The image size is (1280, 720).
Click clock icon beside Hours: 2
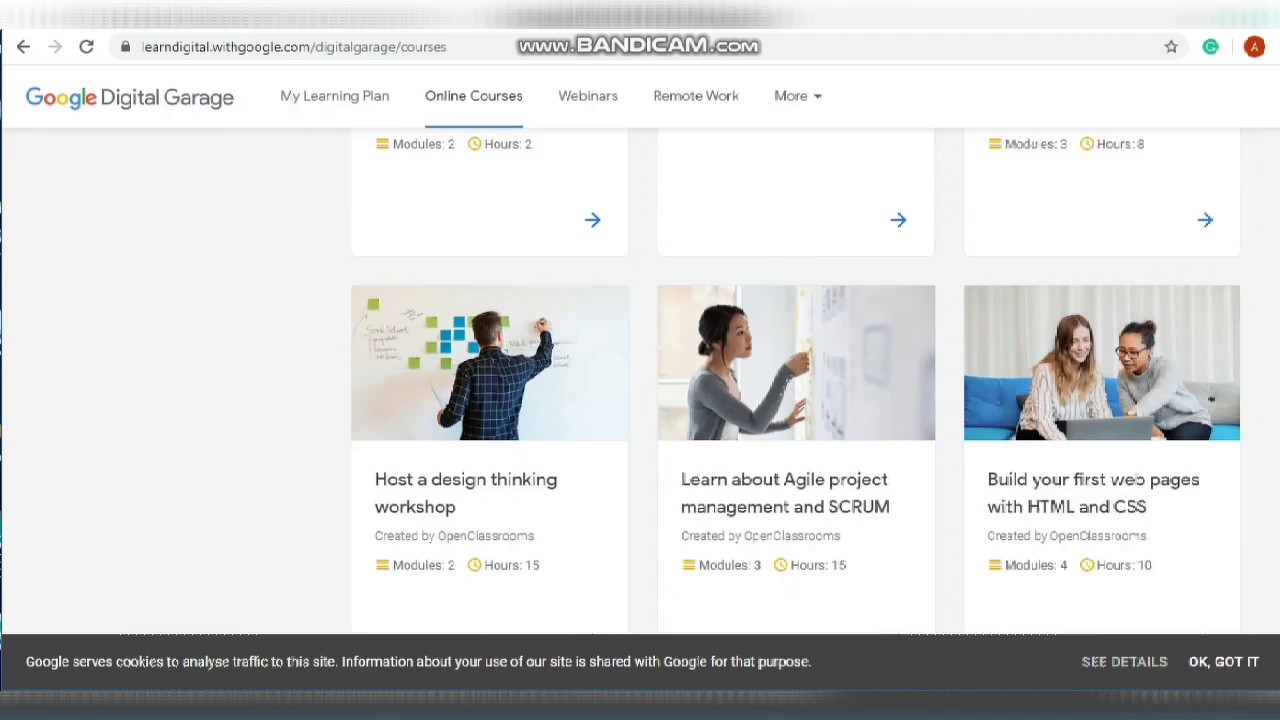point(475,144)
